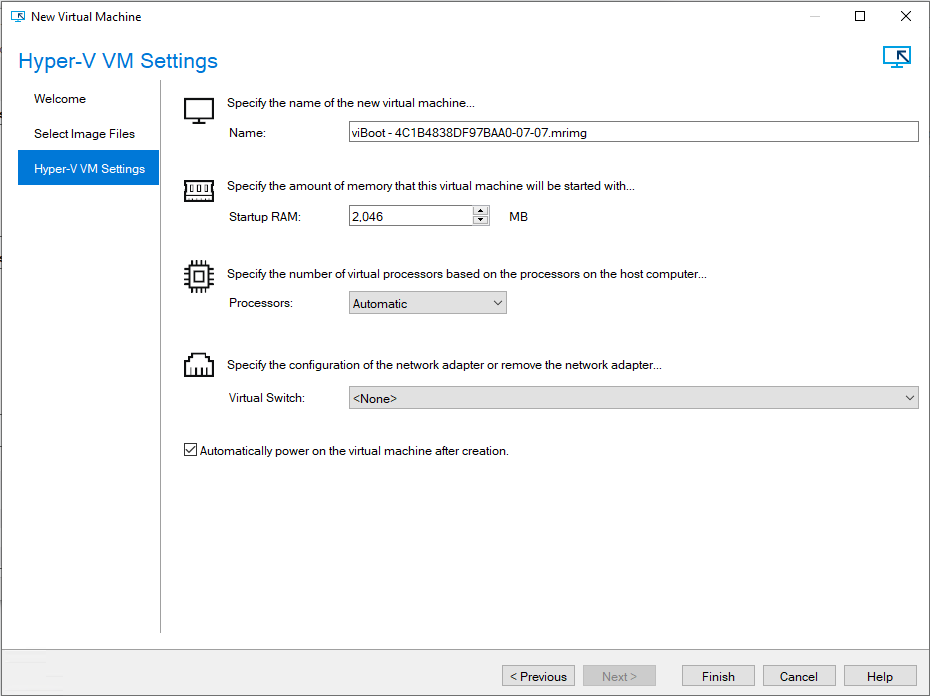This screenshot has width=930, height=696.
Task: Click the viBoot logo icon at top right
Action: 896,58
